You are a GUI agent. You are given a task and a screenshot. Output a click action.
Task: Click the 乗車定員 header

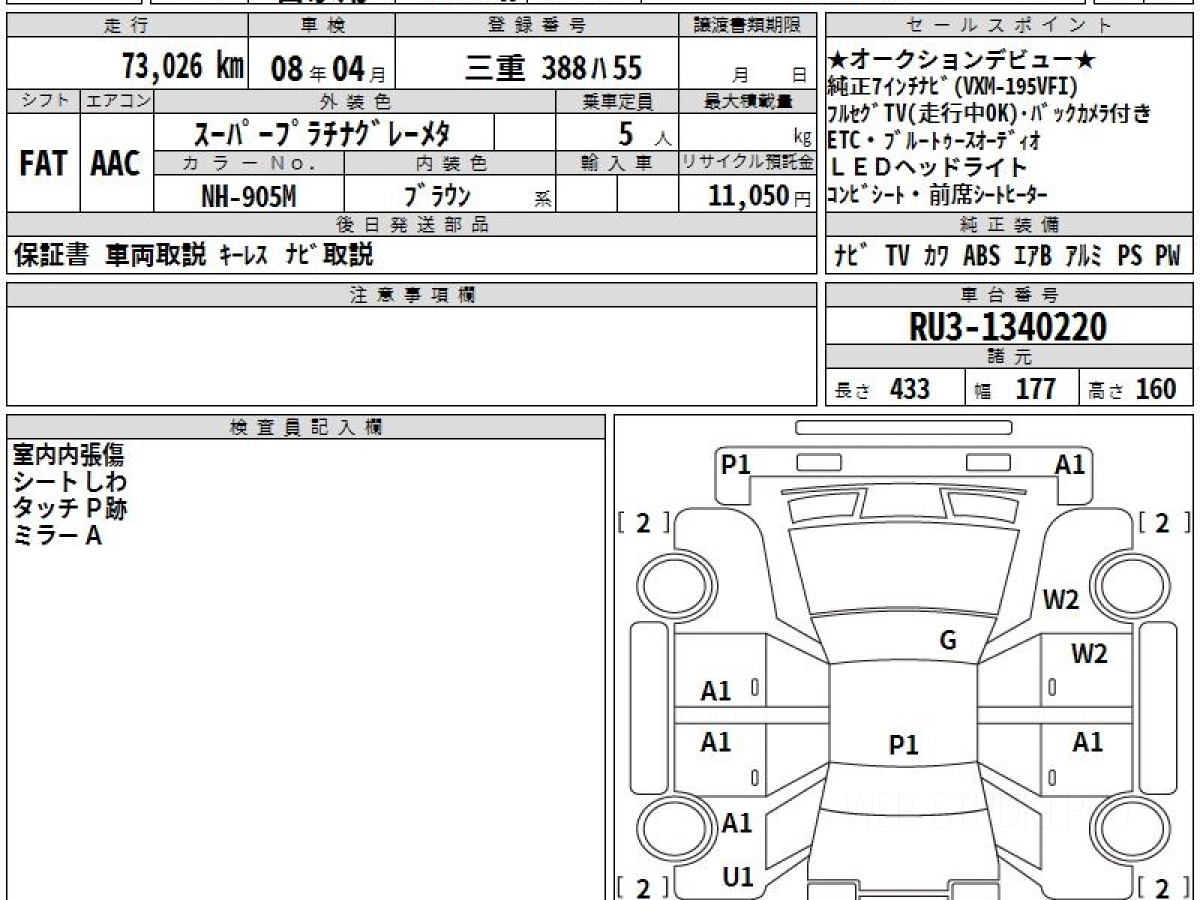pyautogui.click(x=617, y=101)
